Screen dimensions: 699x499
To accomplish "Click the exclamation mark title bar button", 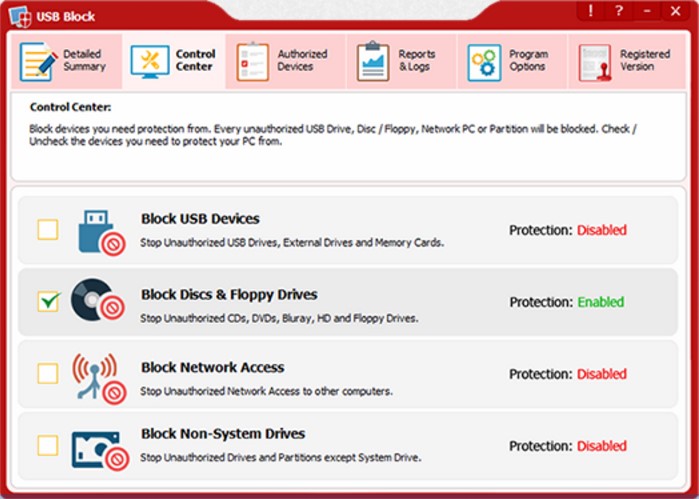I will pos(591,11).
